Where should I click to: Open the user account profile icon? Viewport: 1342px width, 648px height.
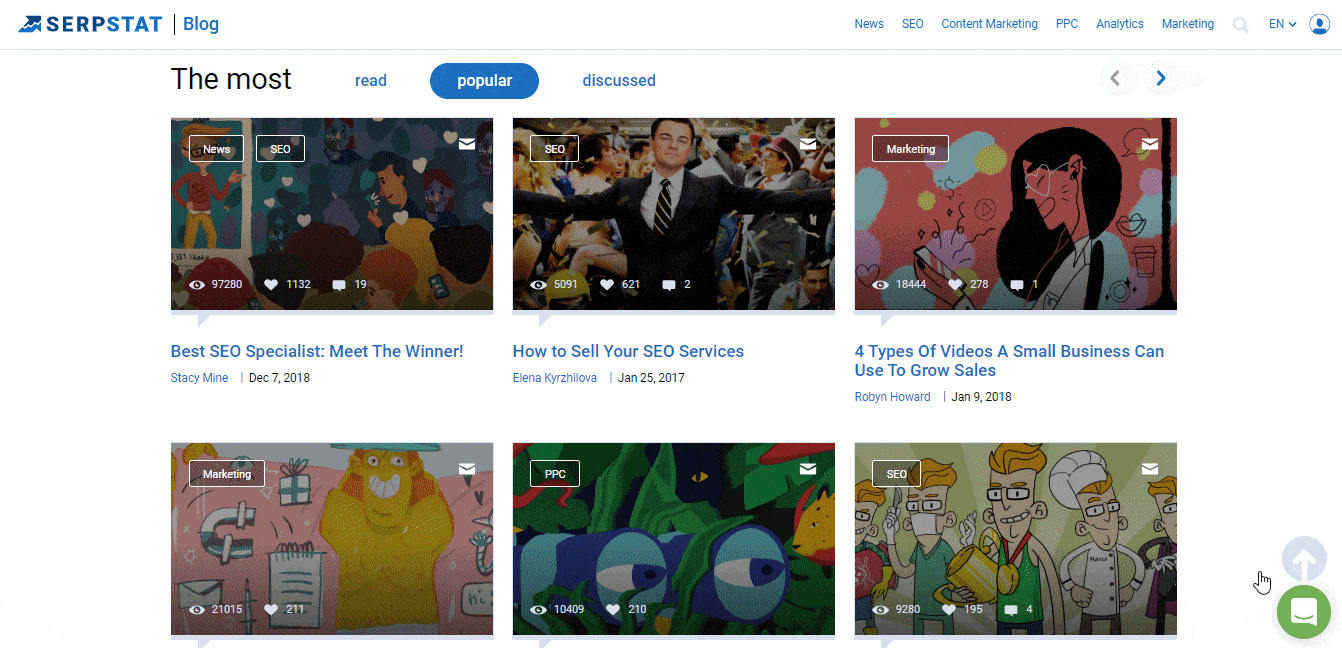(1319, 24)
